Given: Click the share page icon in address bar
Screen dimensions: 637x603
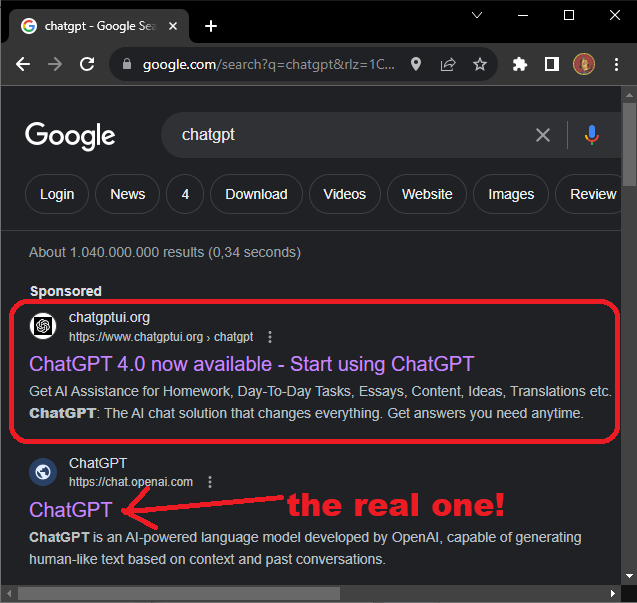Looking at the screenshot, I should pos(448,64).
